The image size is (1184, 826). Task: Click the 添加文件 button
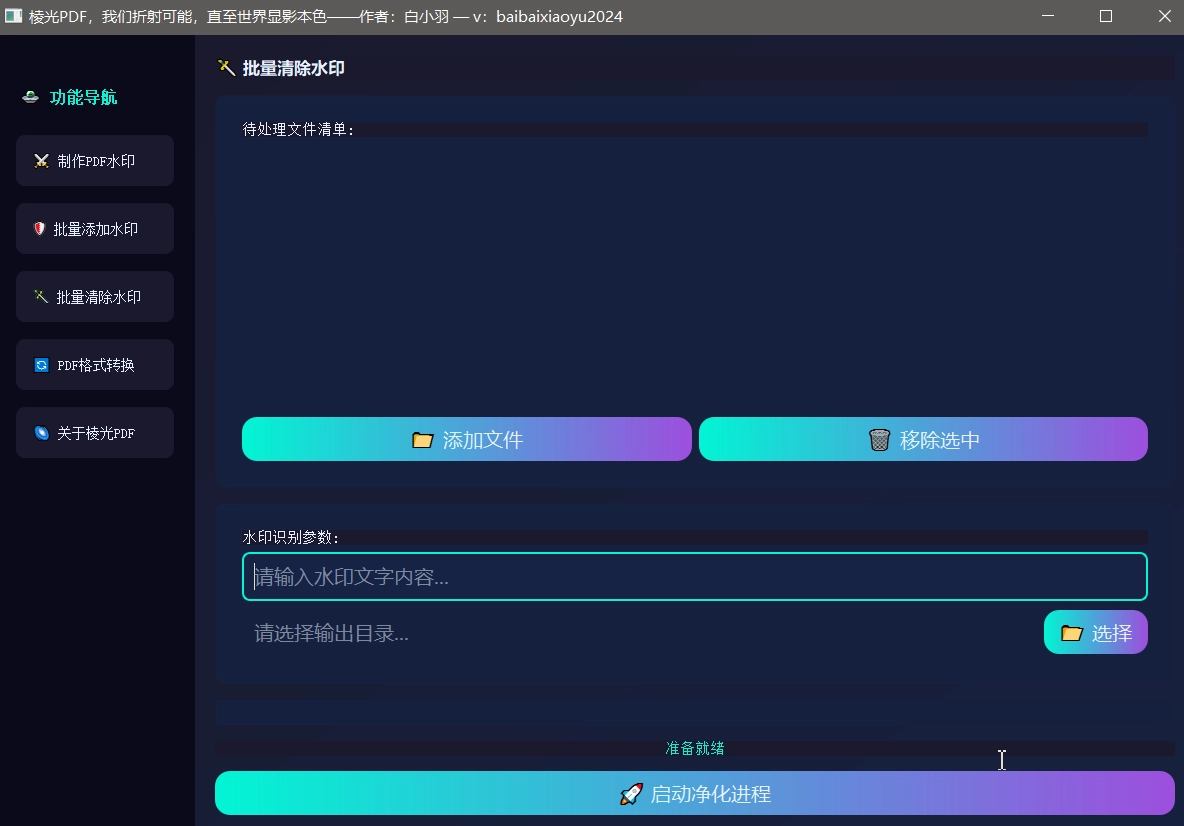tap(467, 439)
